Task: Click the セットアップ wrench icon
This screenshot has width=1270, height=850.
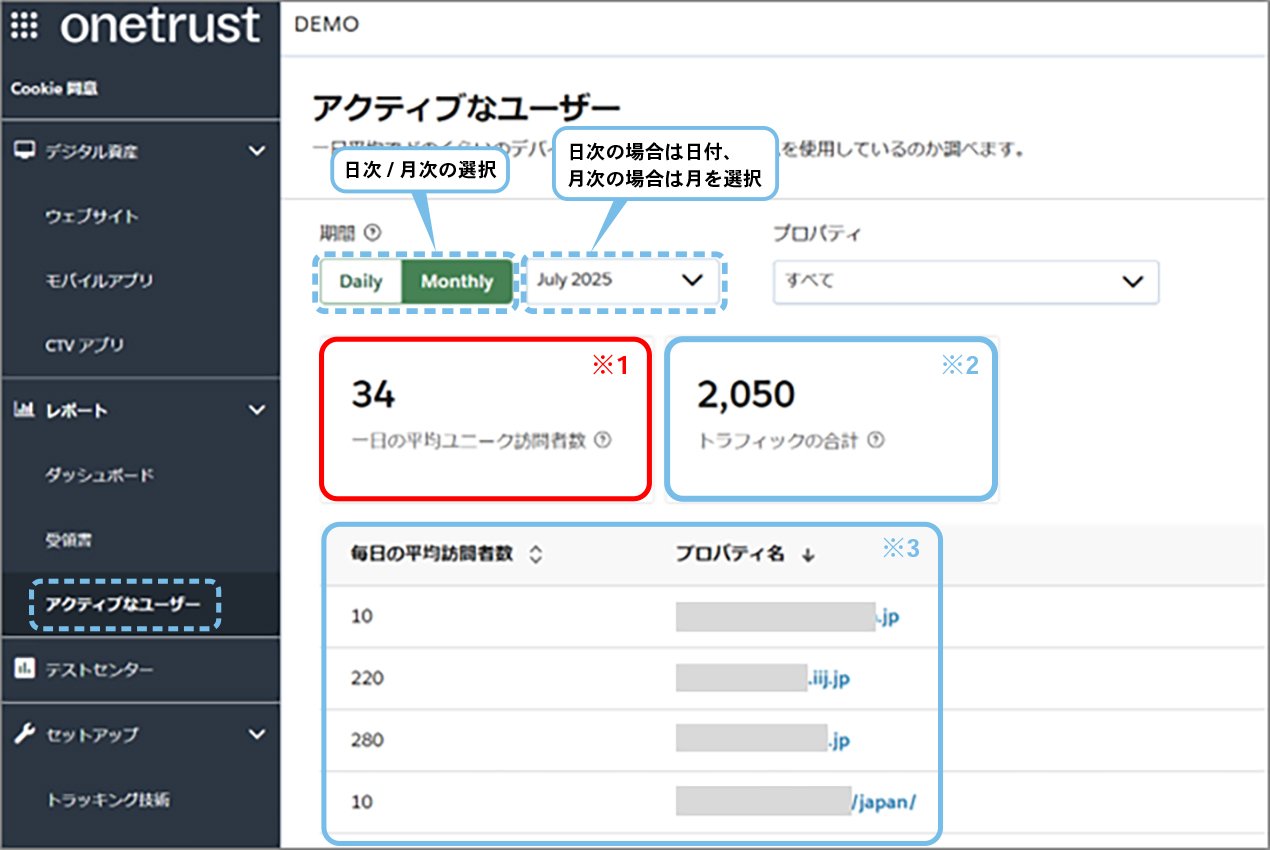Action: click(x=25, y=734)
